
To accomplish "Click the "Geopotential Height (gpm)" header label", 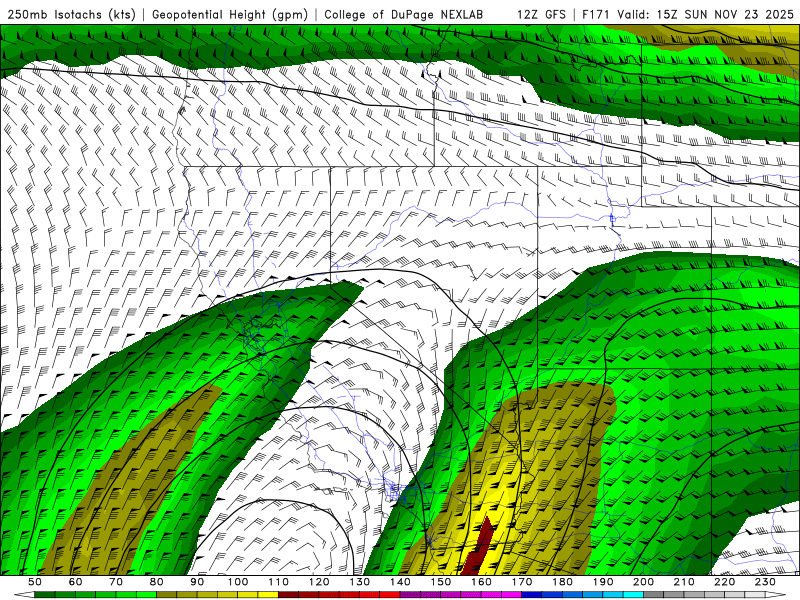I will pos(230,14).
